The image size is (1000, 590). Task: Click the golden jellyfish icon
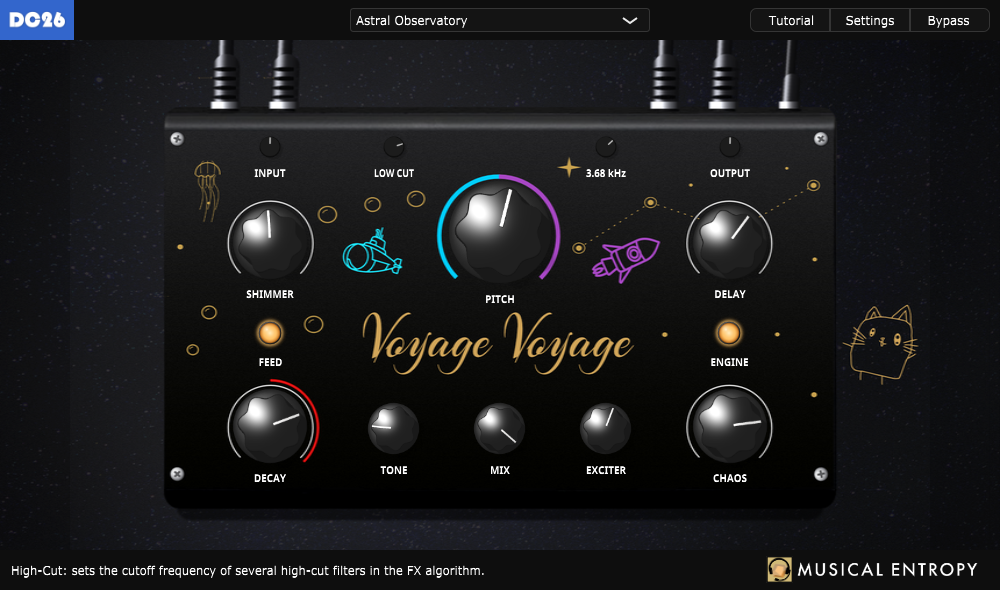click(207, 191)
